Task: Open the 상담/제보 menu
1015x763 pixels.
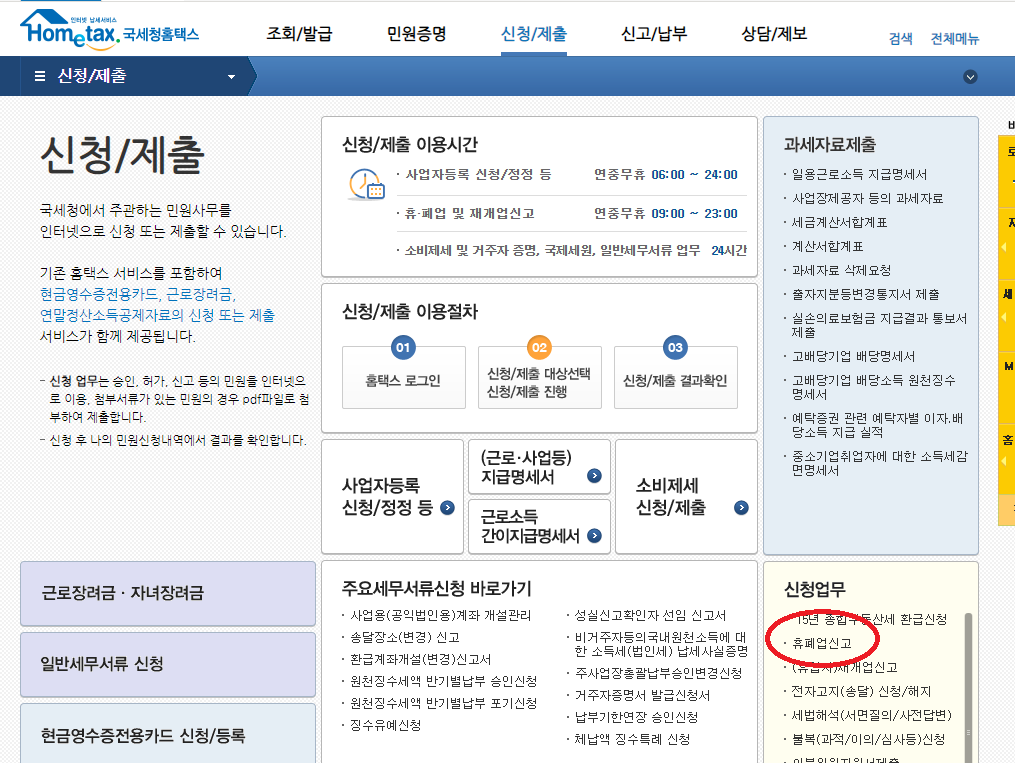Action: click(x=774, y=34)
